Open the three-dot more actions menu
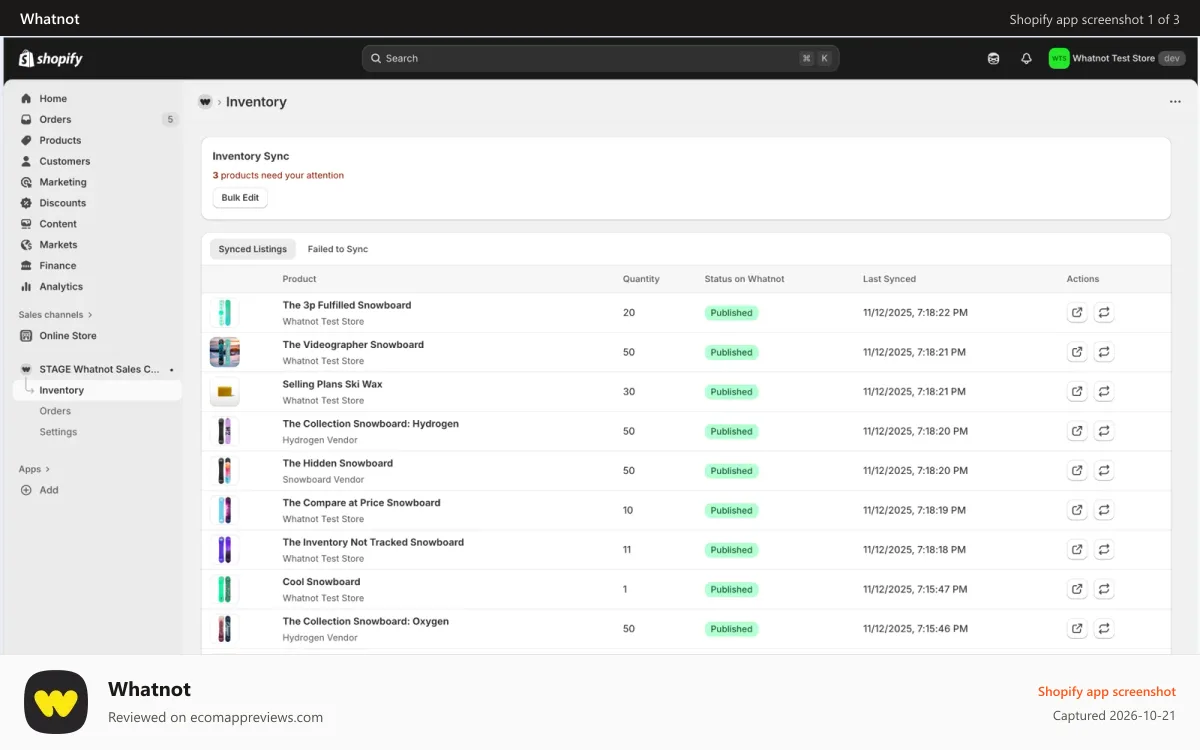 (1175, 102)
